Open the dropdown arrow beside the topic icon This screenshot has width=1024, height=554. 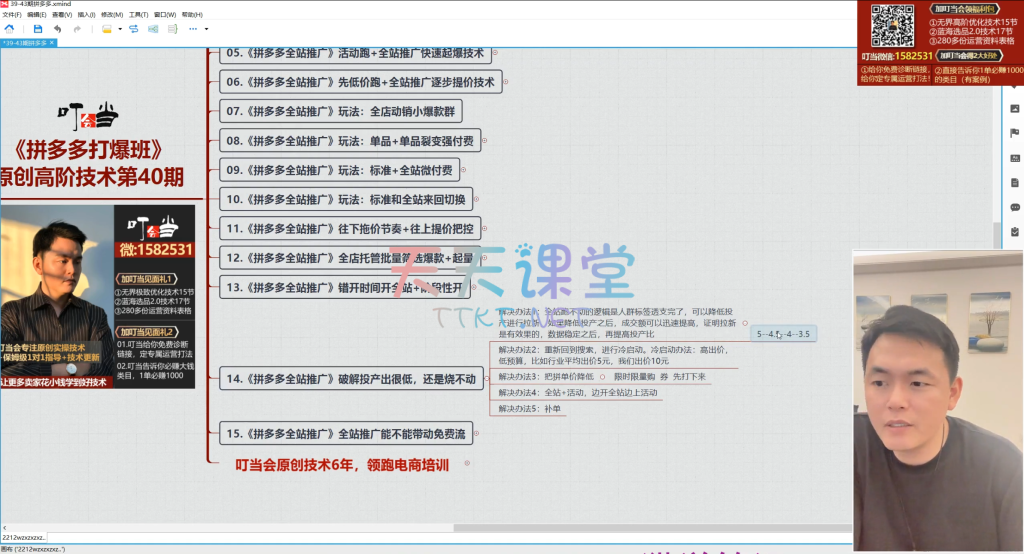pyautogui.click(x=120, y=29)
